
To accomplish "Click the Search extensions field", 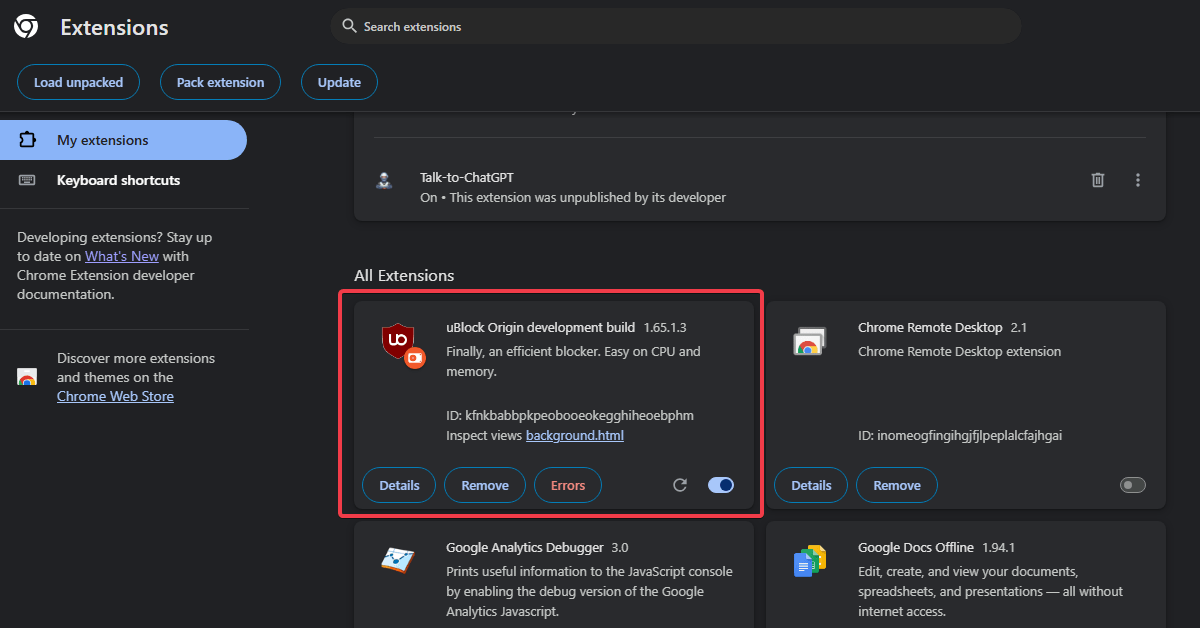I will [x=675, y=27].
